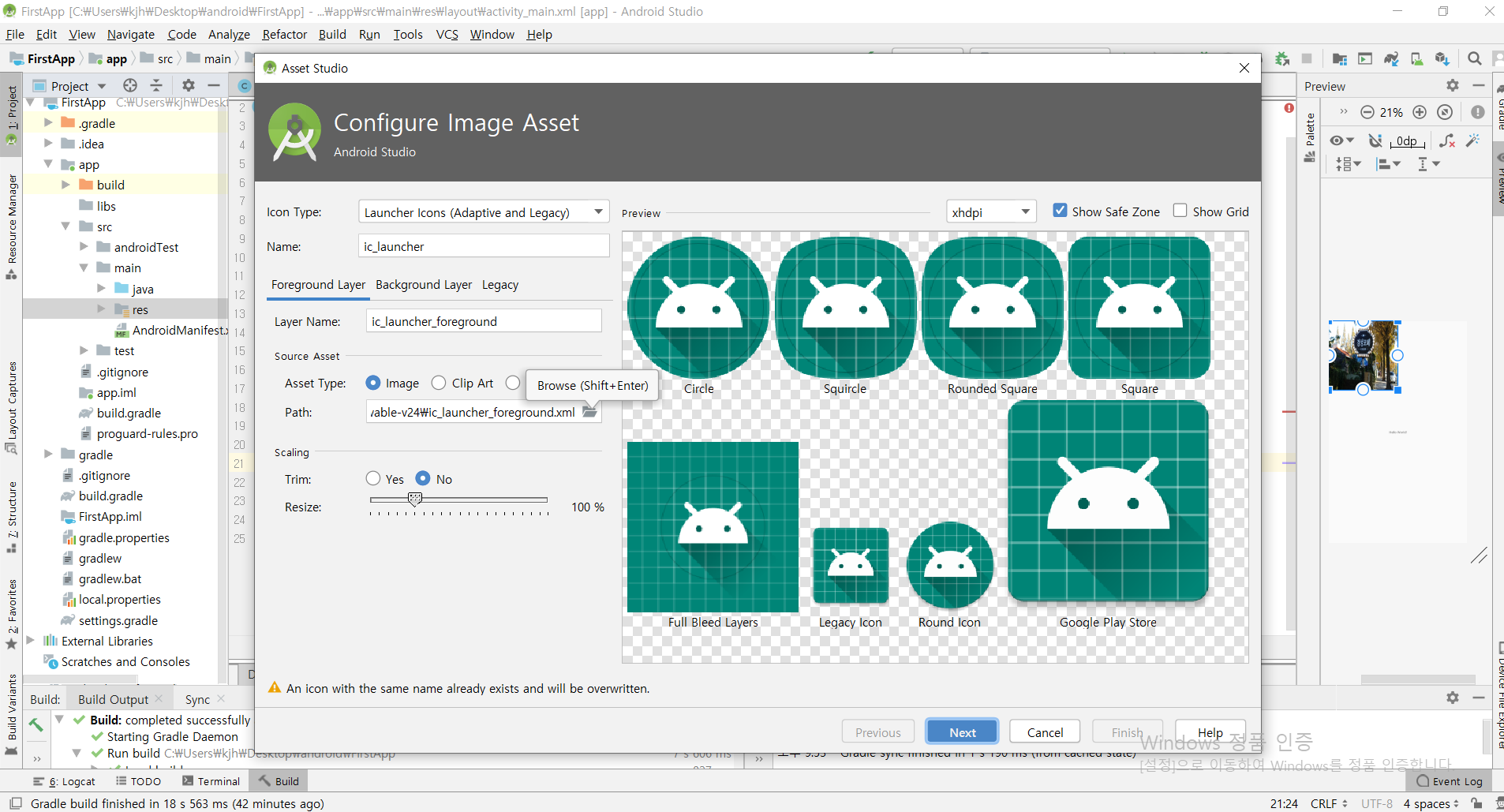
Task: Open Project Structure from the toolbar
Action: pos(1339,58)
